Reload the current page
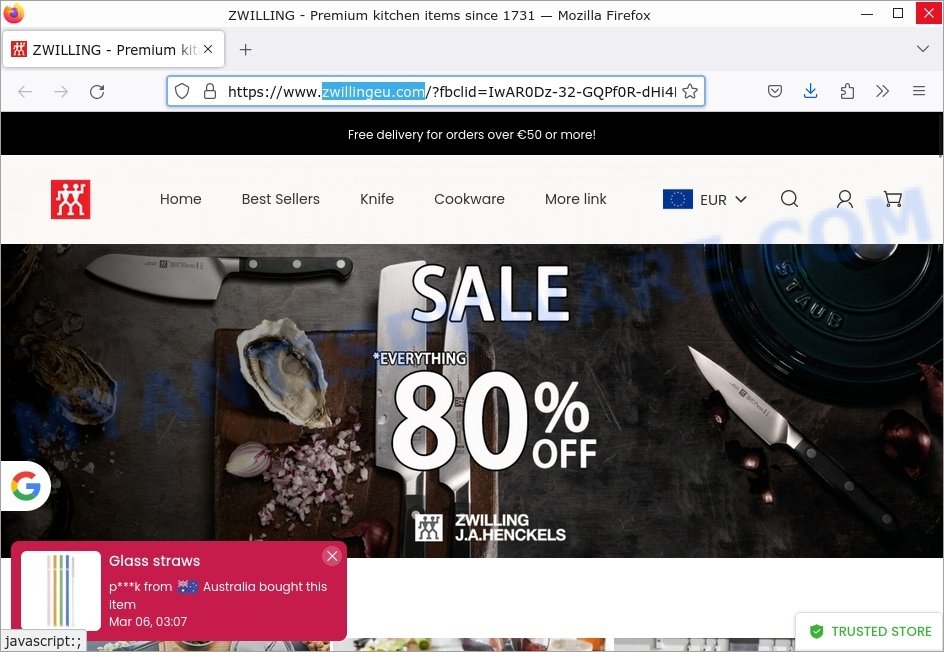The image size is (944, 652). click(97, 92)
